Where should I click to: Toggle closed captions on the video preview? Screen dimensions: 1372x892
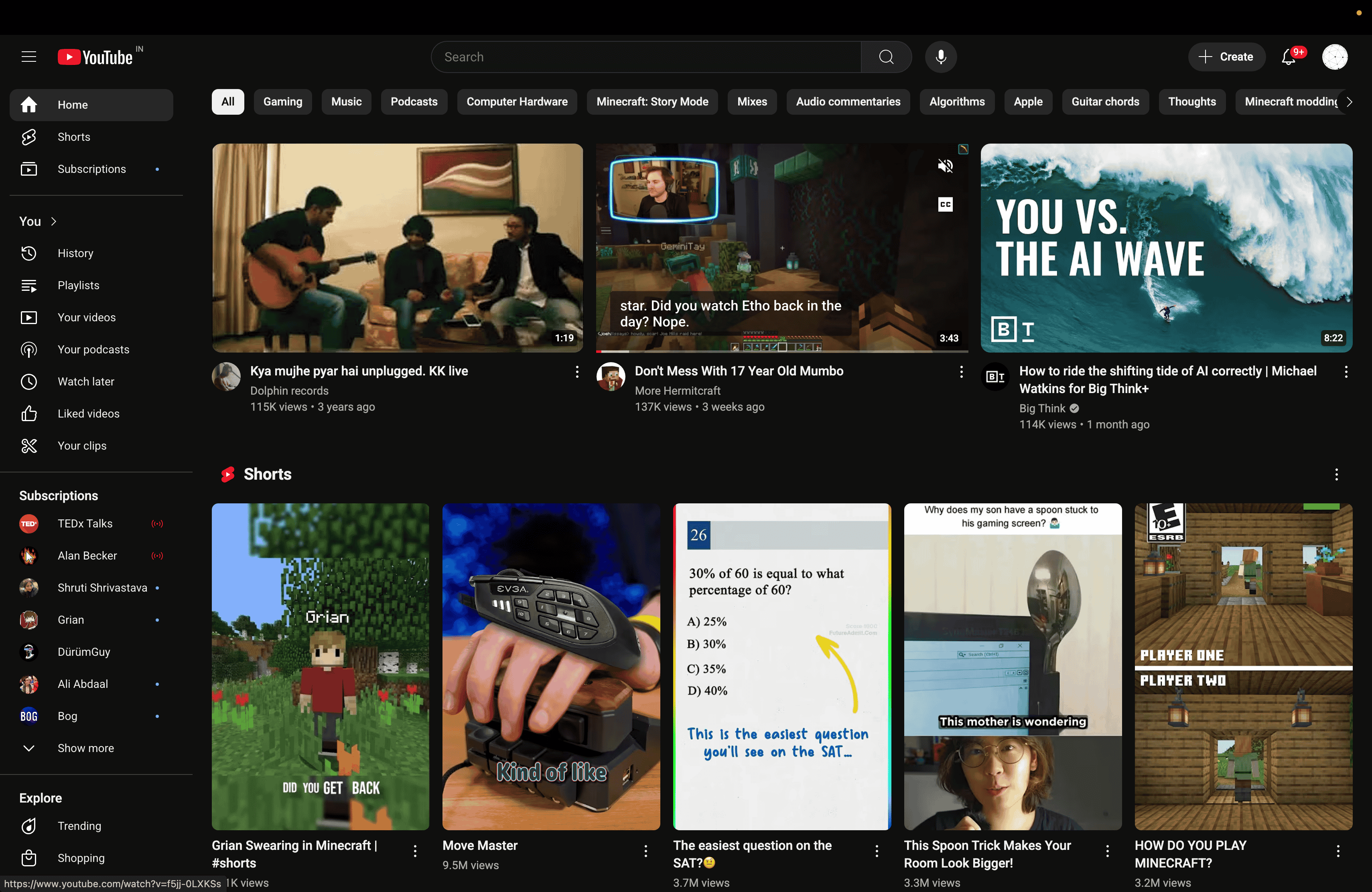tap(945, 204)
